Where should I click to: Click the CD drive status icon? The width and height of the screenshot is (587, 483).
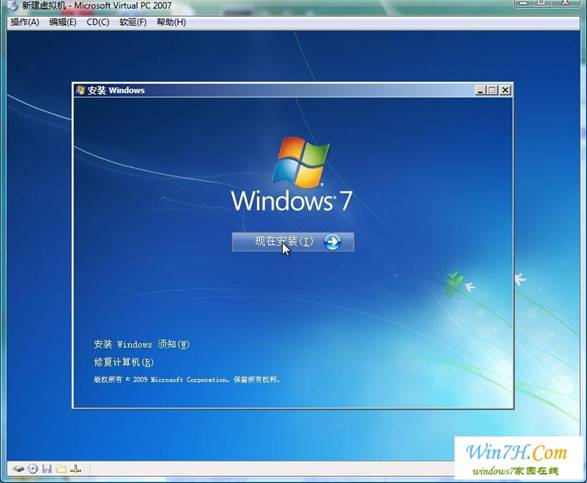point(33,468)
